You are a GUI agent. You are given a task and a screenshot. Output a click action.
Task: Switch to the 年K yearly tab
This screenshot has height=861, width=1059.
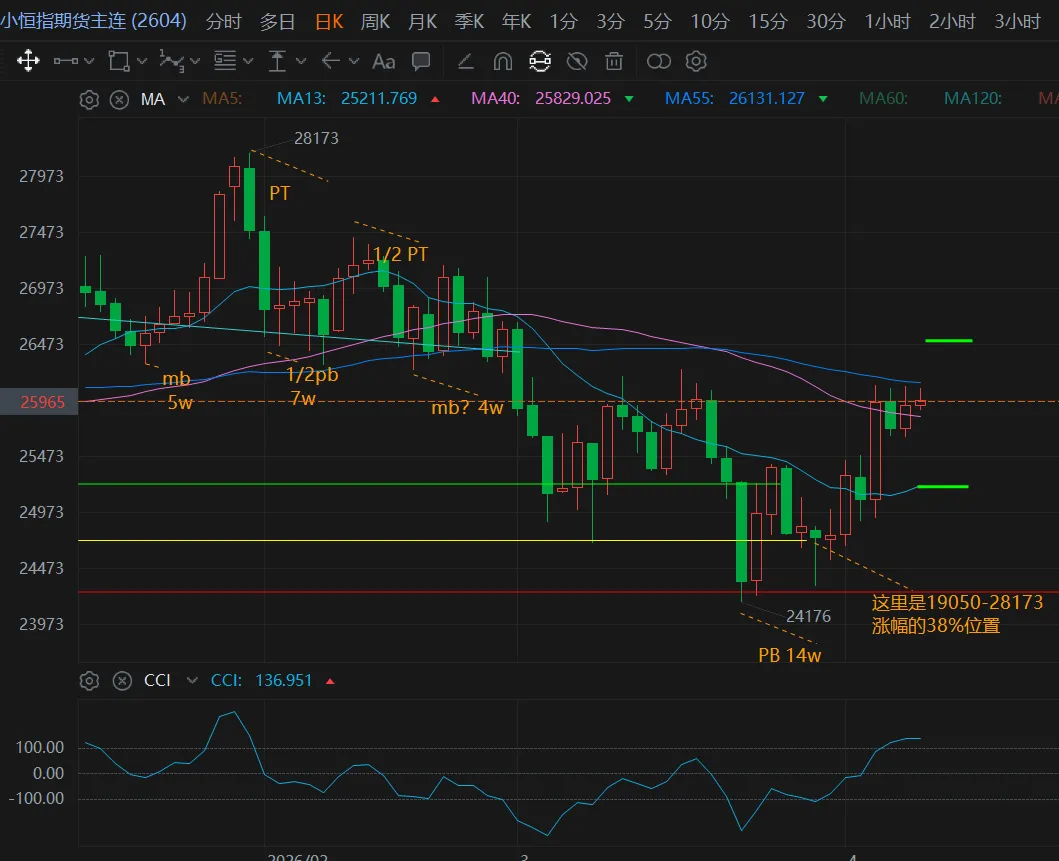(517, 22)
